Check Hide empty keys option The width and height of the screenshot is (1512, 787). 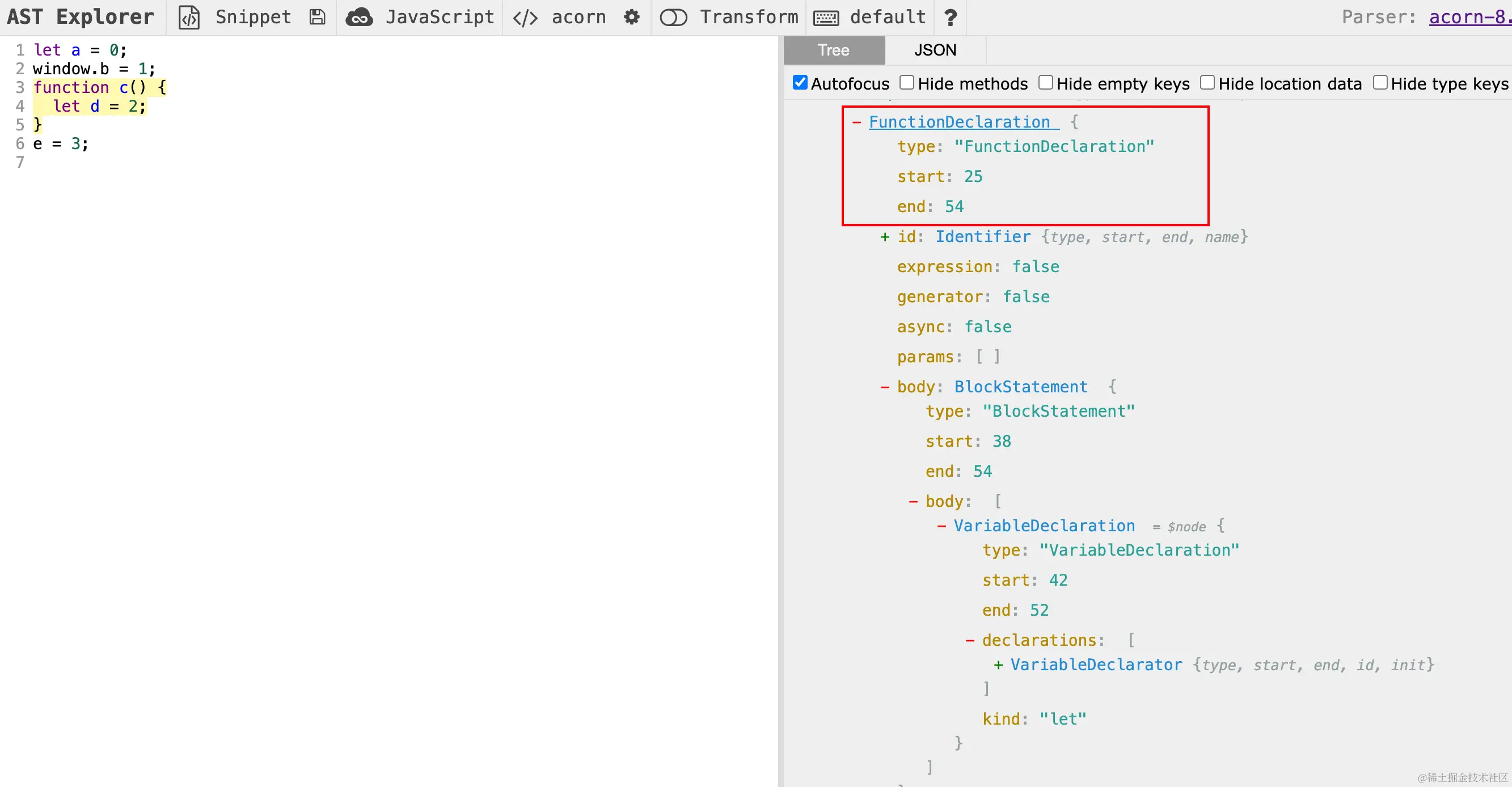click(1045, 83)
